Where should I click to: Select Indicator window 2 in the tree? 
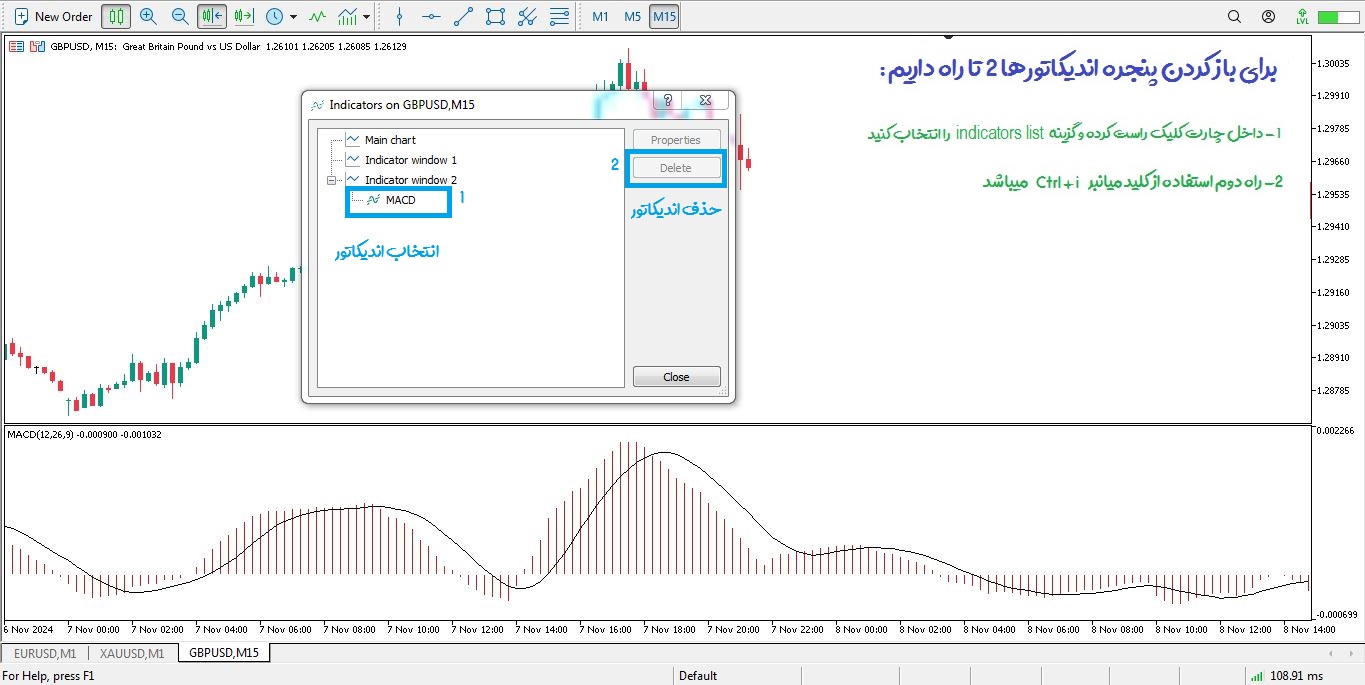coord(410,180)
